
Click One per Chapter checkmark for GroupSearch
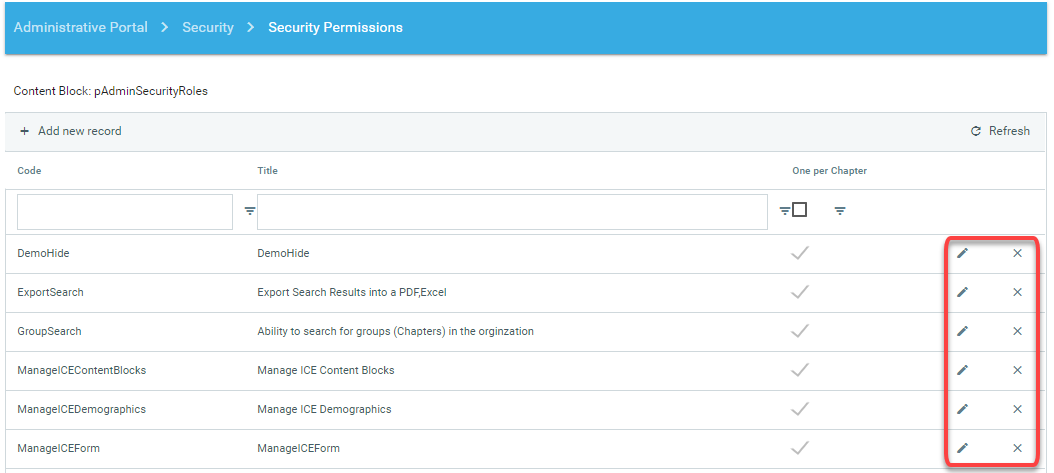click(799, 331)
